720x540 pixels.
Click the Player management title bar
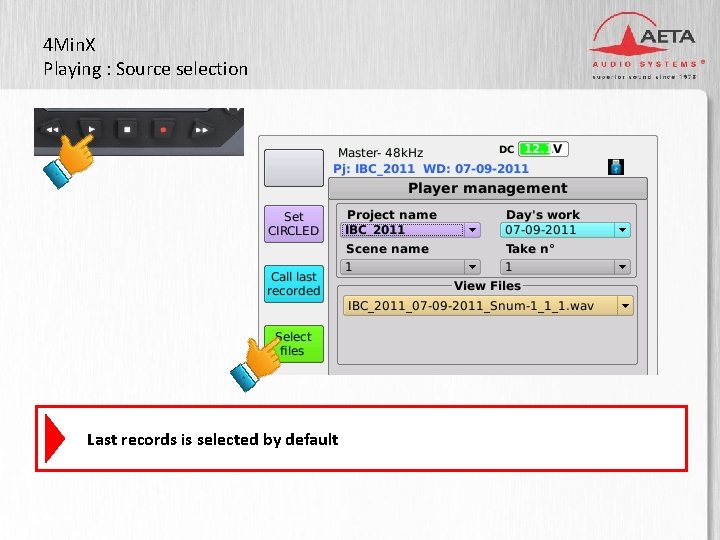click(488, 188)
